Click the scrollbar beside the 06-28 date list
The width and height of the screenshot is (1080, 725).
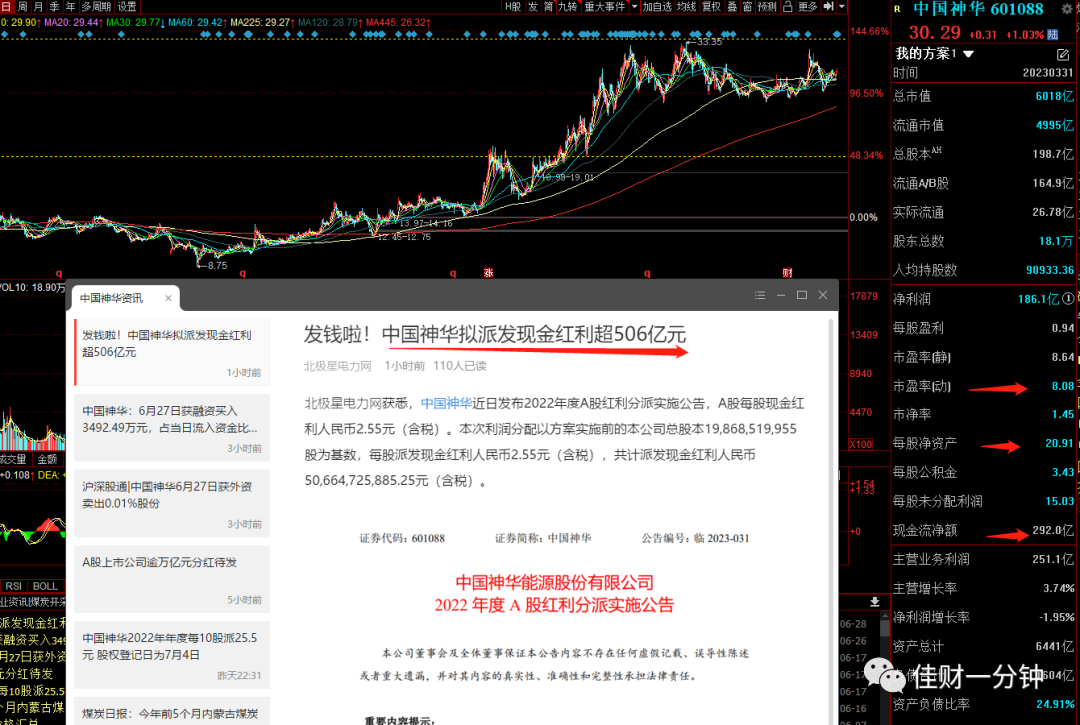885,668
